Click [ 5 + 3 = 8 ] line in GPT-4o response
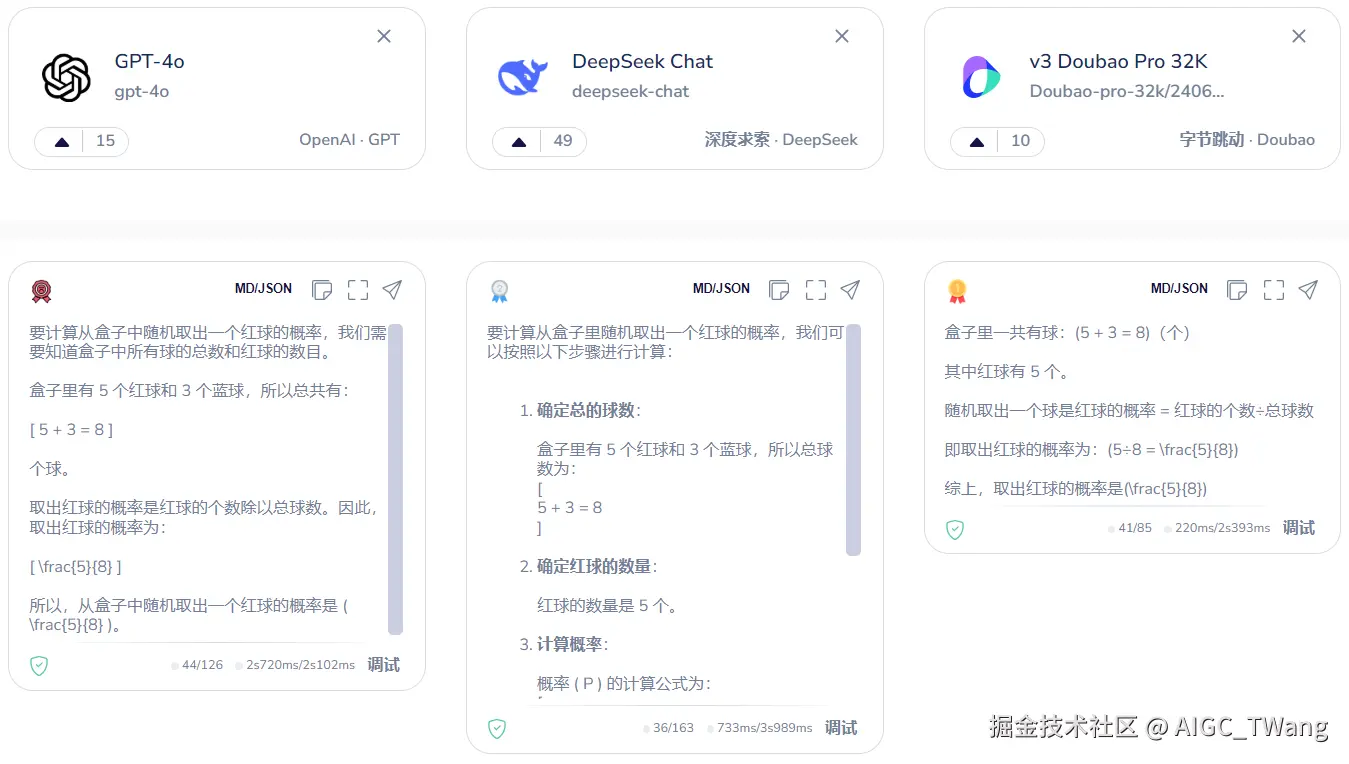The width and height of the screenshot is (1349, 764). click(x=71, y=429)
